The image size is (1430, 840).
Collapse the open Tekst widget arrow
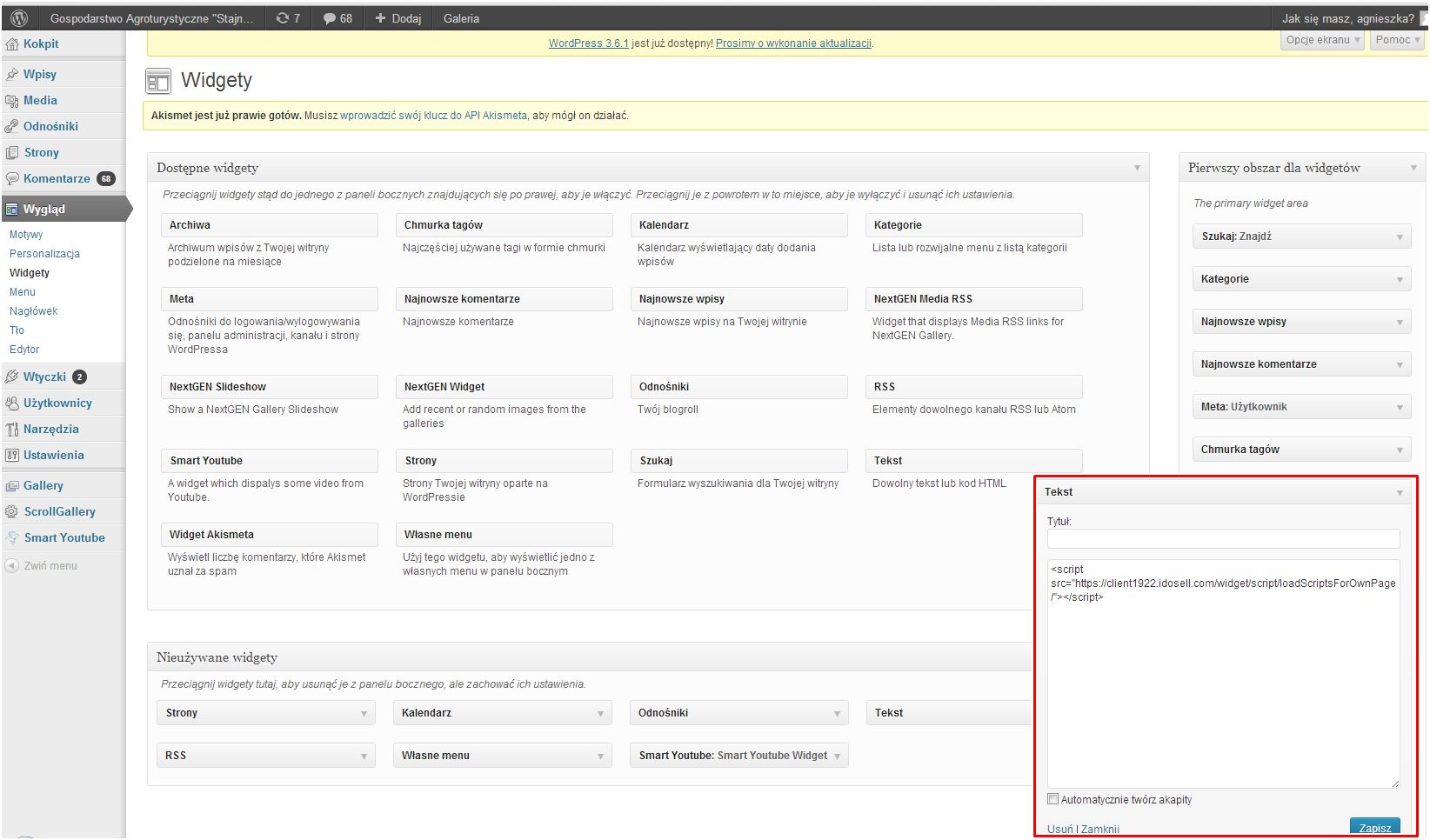coord(1400,493)
